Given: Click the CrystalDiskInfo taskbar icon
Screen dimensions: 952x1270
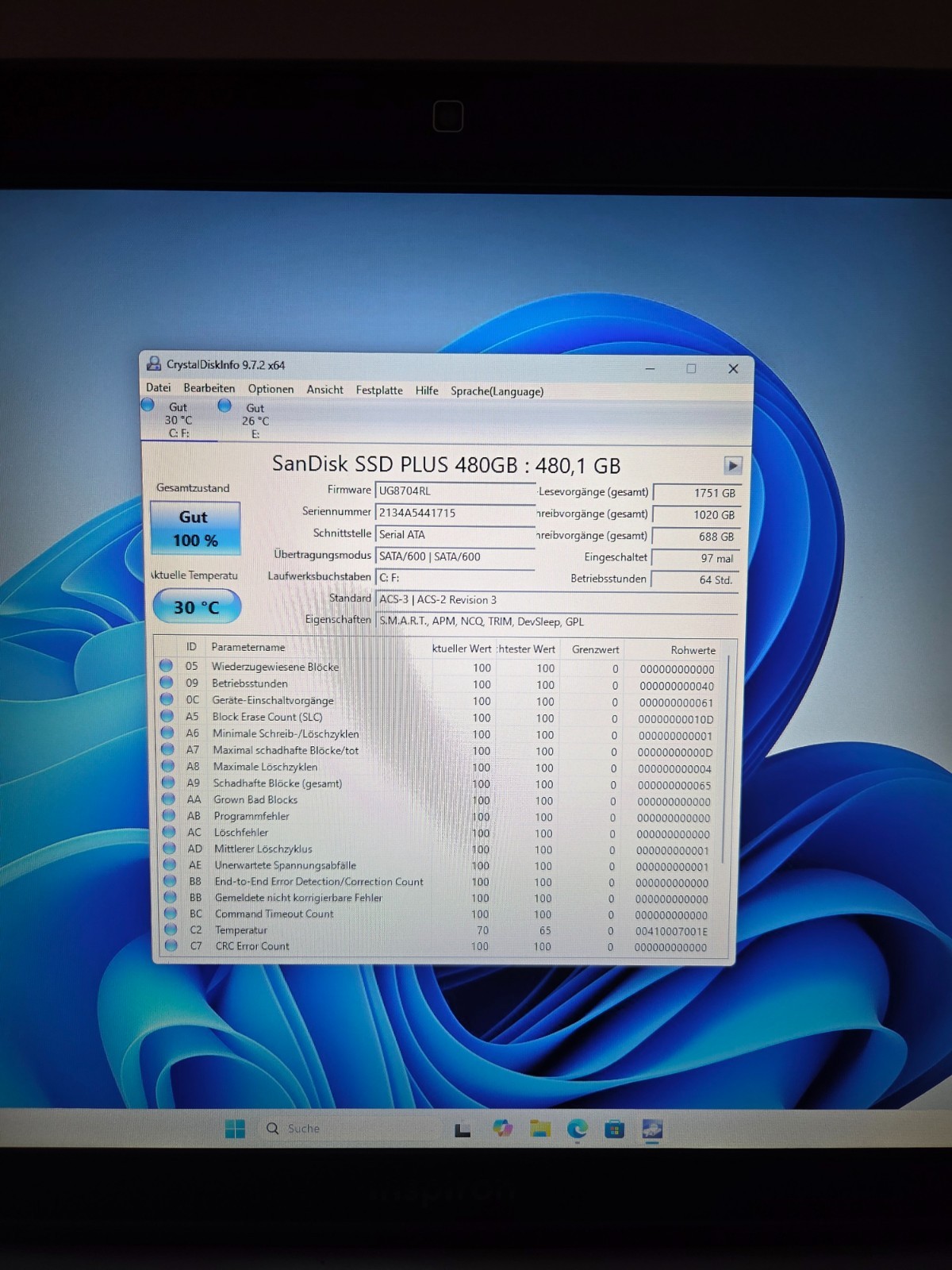Looking at the screenshot, I should pyautogui.click(x=652, y=1129).
